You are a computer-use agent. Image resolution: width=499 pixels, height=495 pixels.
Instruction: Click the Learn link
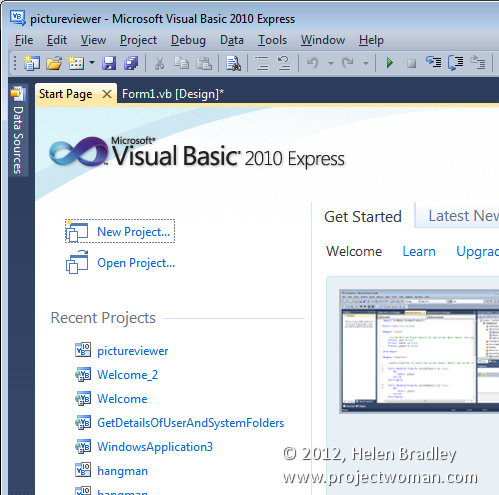click(419, 251)
